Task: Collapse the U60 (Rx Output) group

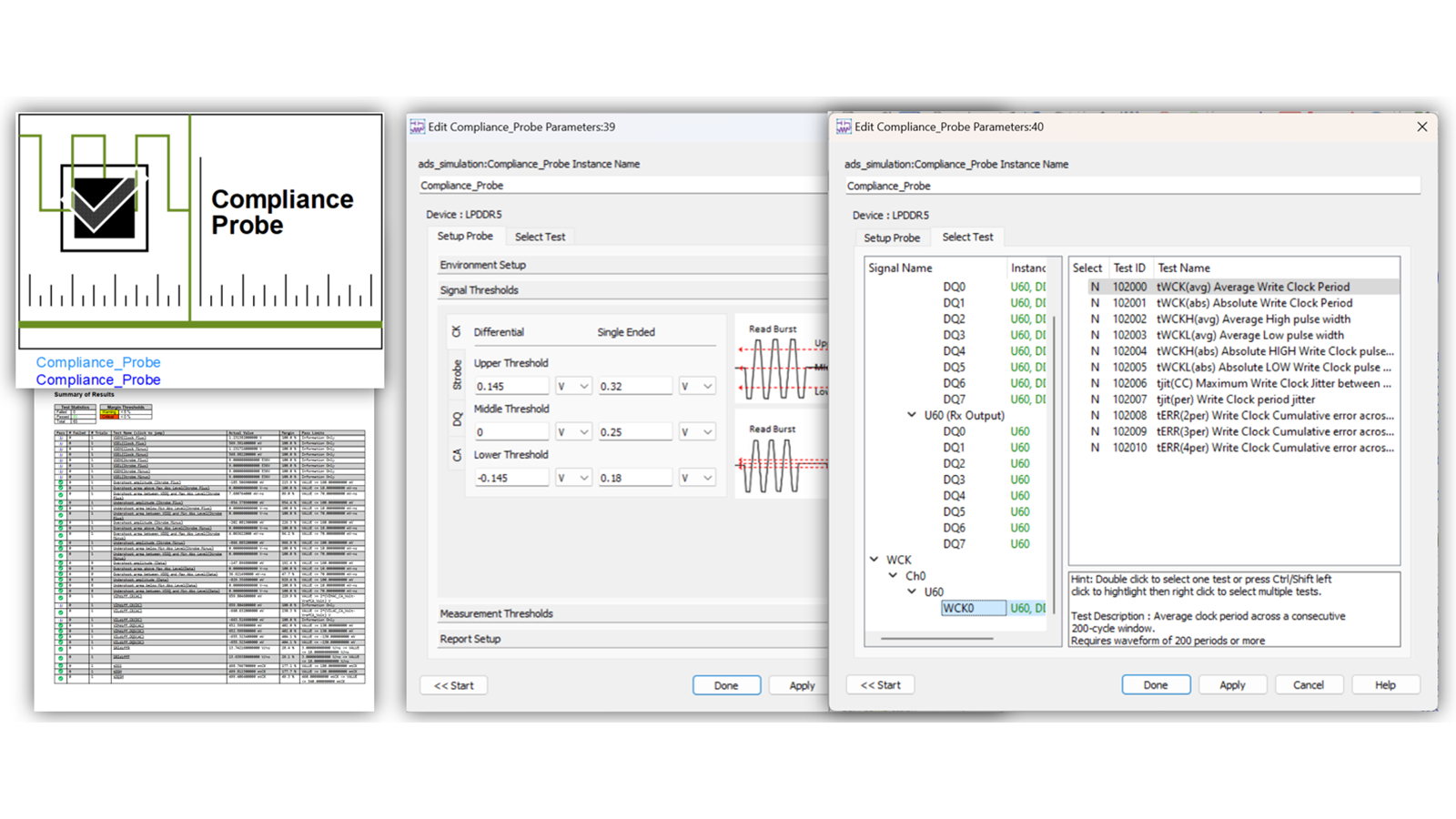Action: [x=912, y=415]
